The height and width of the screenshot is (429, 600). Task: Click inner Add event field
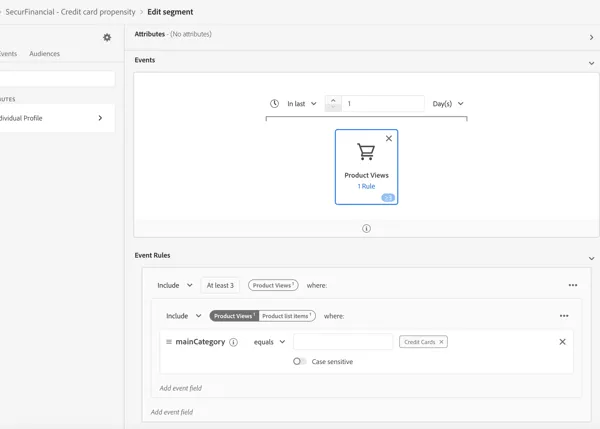(181, 388)
